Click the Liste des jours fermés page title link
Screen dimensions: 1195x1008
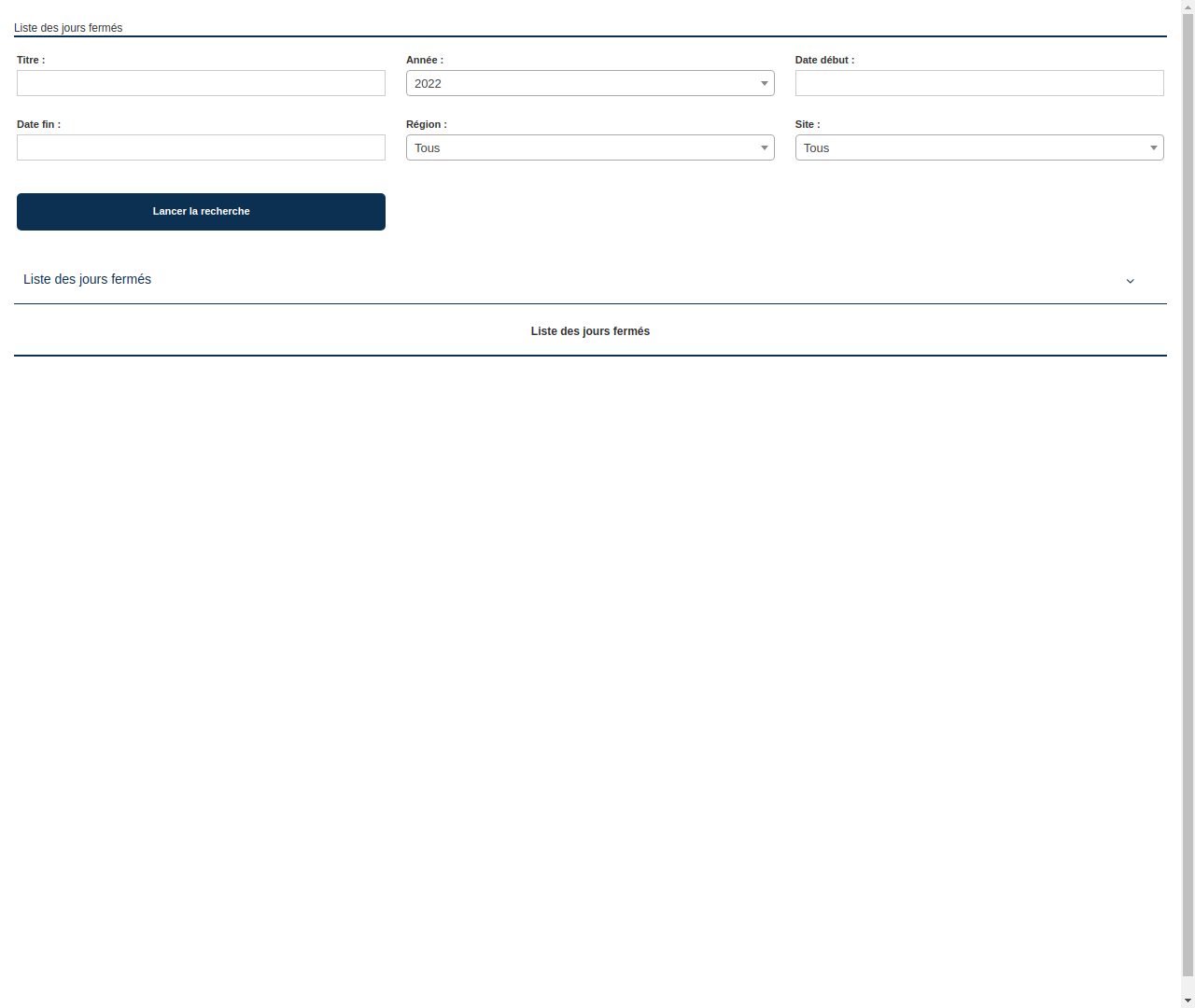(x=68, y=28)
